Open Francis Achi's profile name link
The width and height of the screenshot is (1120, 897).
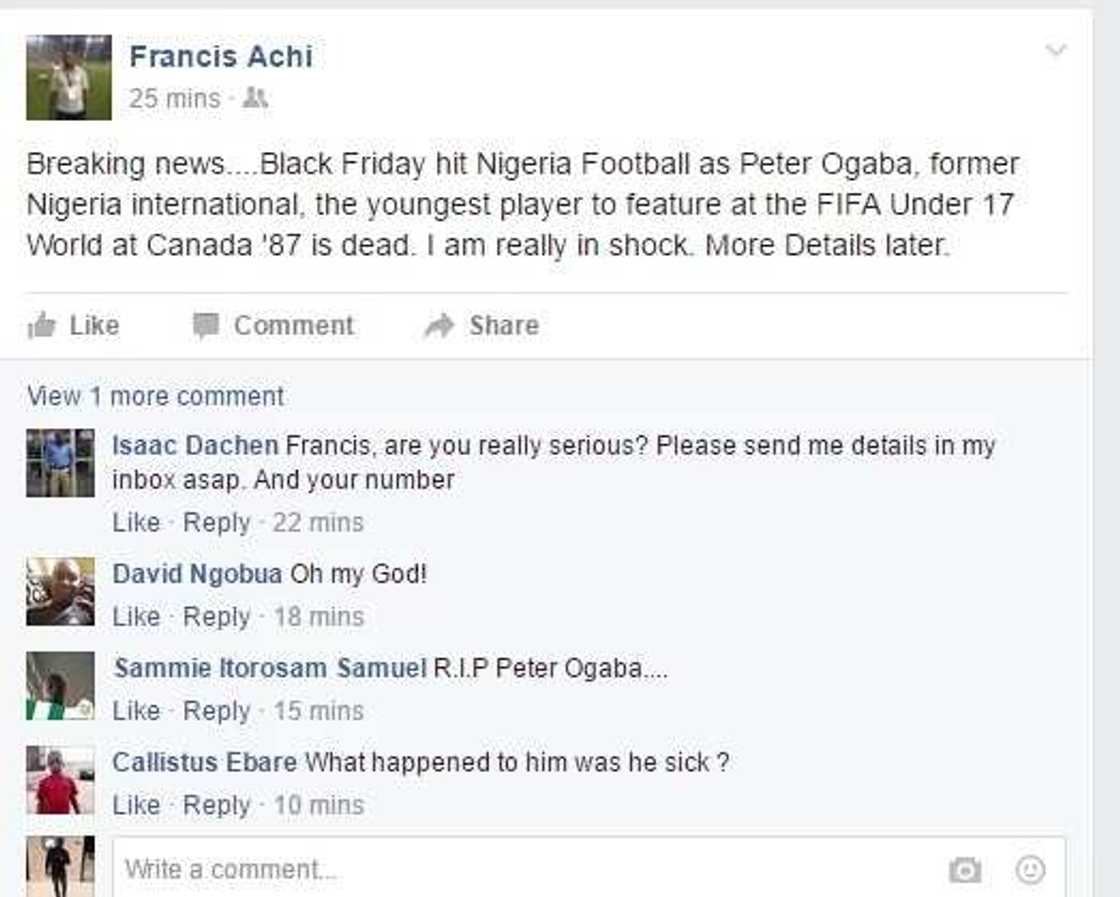click(221, 56)
